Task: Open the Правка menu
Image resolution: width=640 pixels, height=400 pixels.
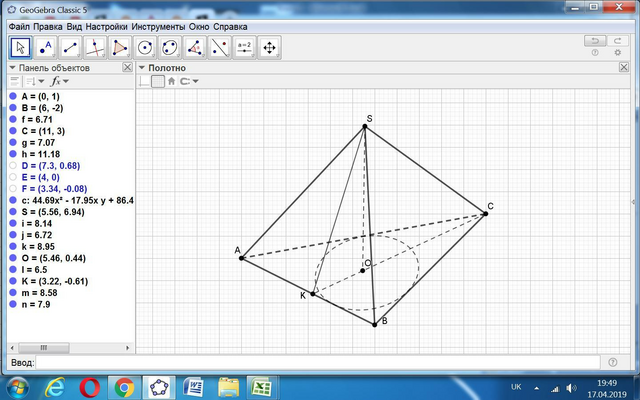Action: click(x=48, y=27)
